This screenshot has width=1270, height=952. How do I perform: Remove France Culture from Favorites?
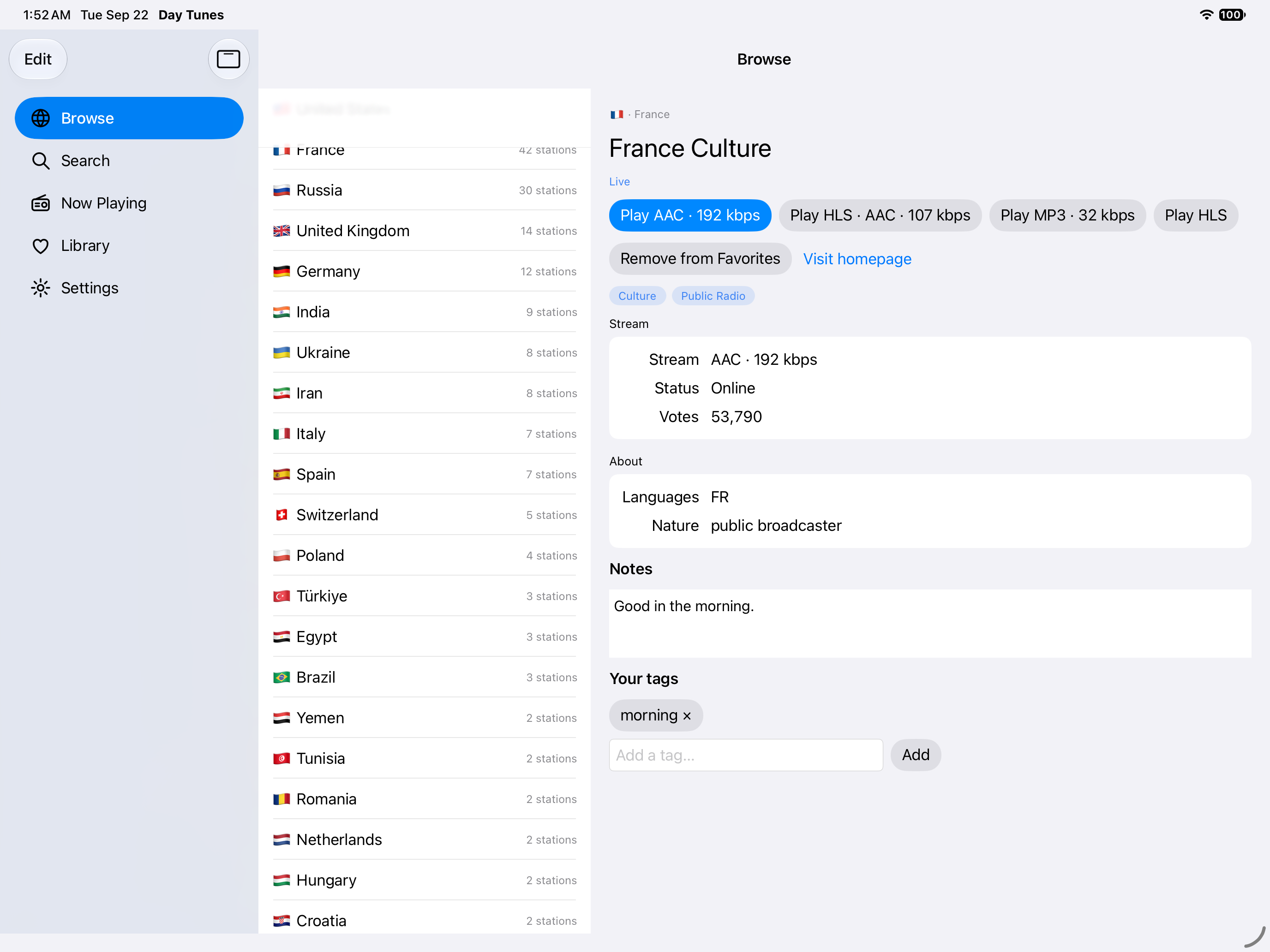tap(700, 259)
